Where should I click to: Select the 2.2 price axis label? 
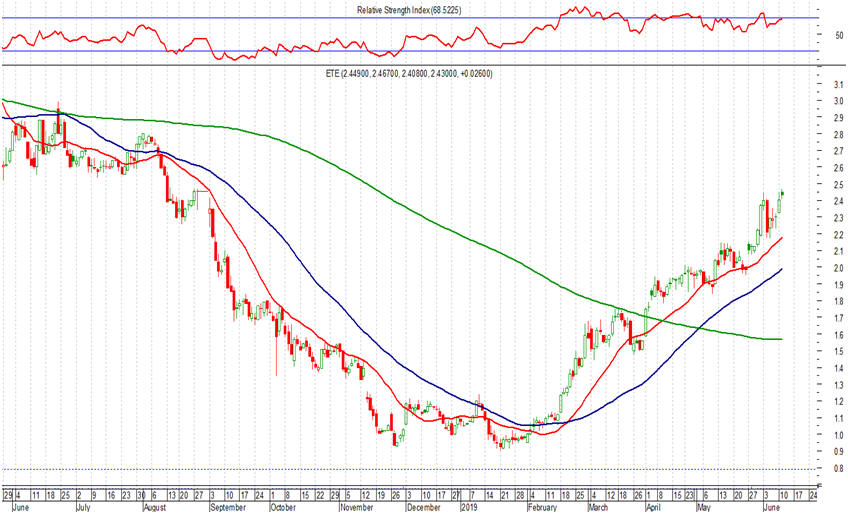838,235
